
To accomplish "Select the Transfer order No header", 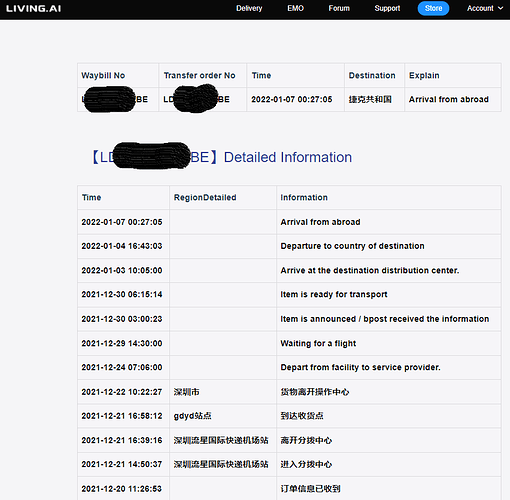I will [199, 75].
